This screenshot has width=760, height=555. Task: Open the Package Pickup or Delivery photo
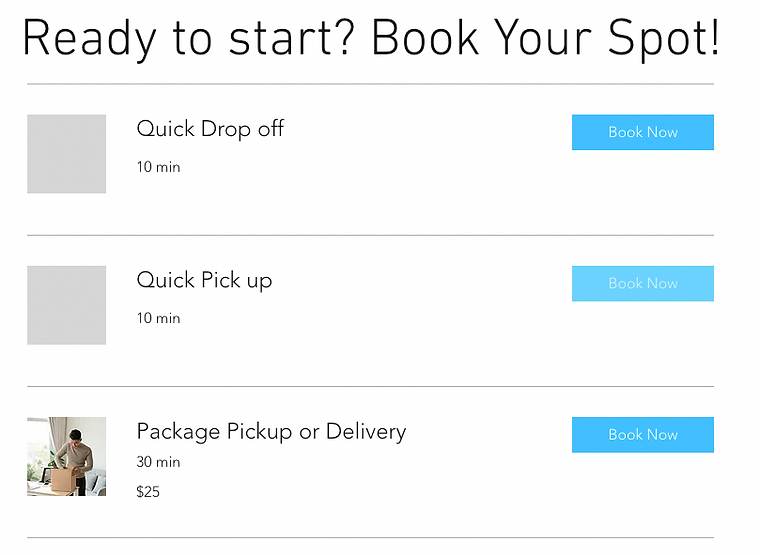click(66, 456)
